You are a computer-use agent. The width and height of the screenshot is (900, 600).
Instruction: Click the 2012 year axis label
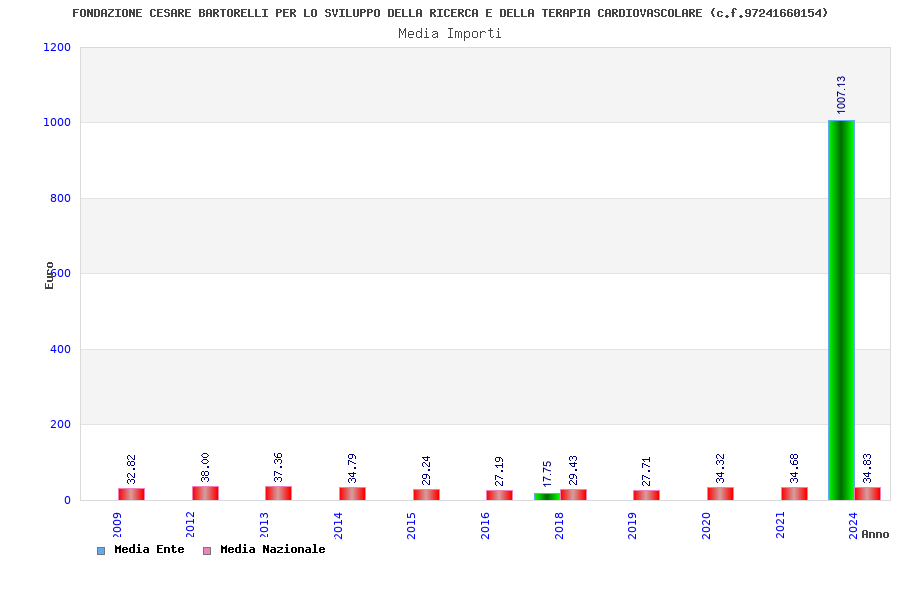pyautogui.click(x=191, y=525)
